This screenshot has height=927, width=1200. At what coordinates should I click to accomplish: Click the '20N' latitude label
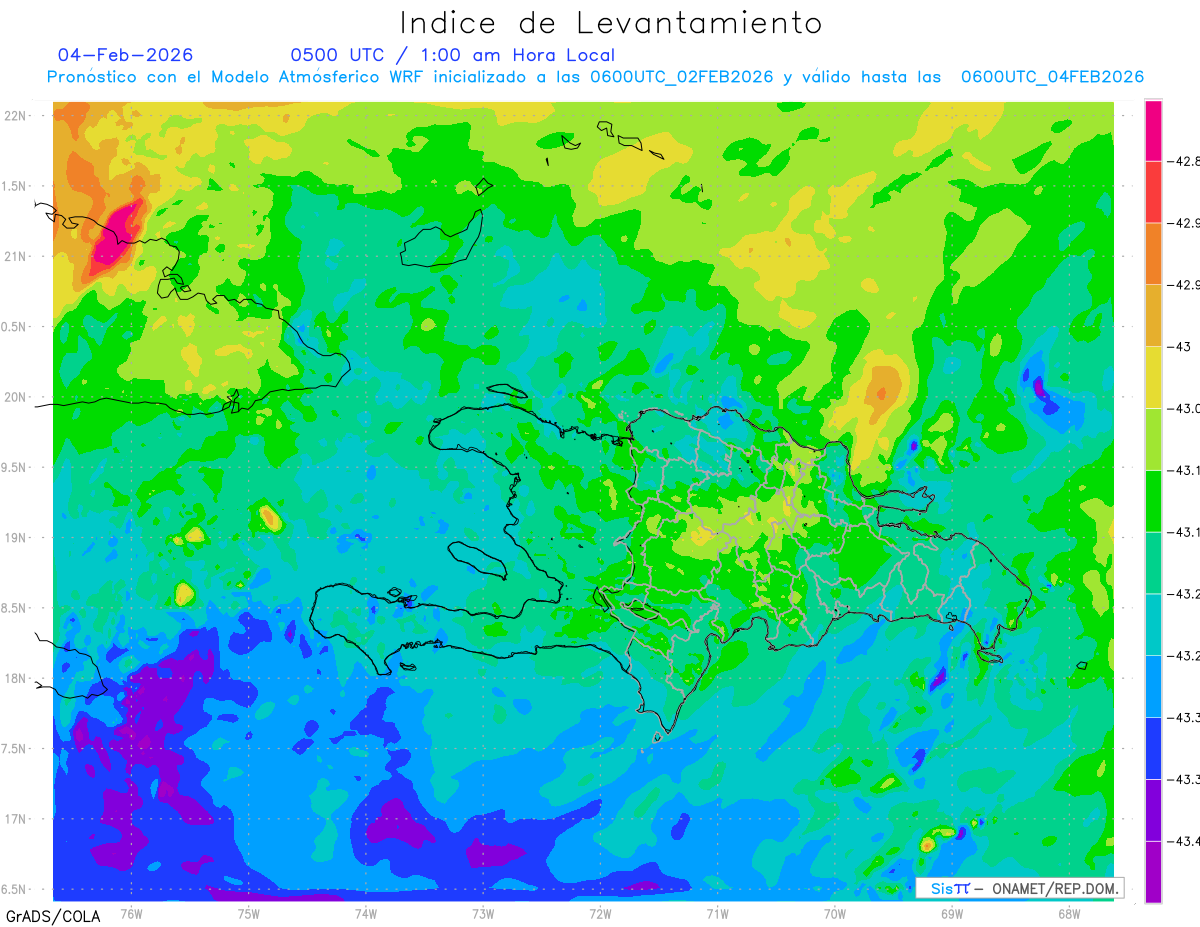click(14, 397)
